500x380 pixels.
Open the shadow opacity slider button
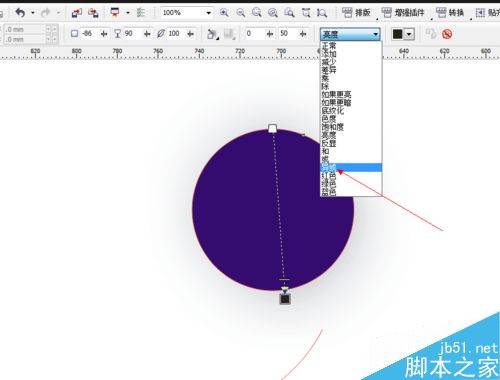(147, 34)
